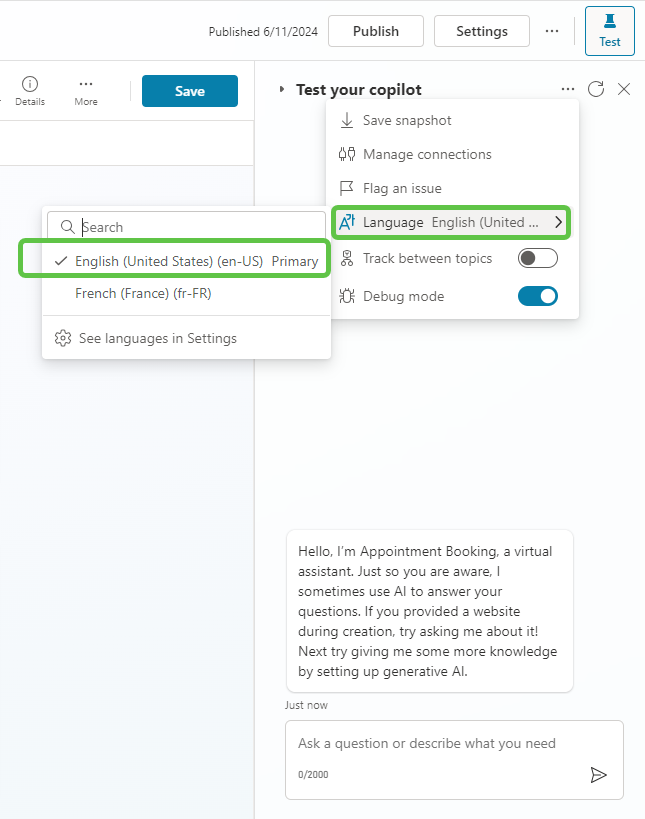
Task: Click the test panel ellipsis options icon
Action: 568,89
